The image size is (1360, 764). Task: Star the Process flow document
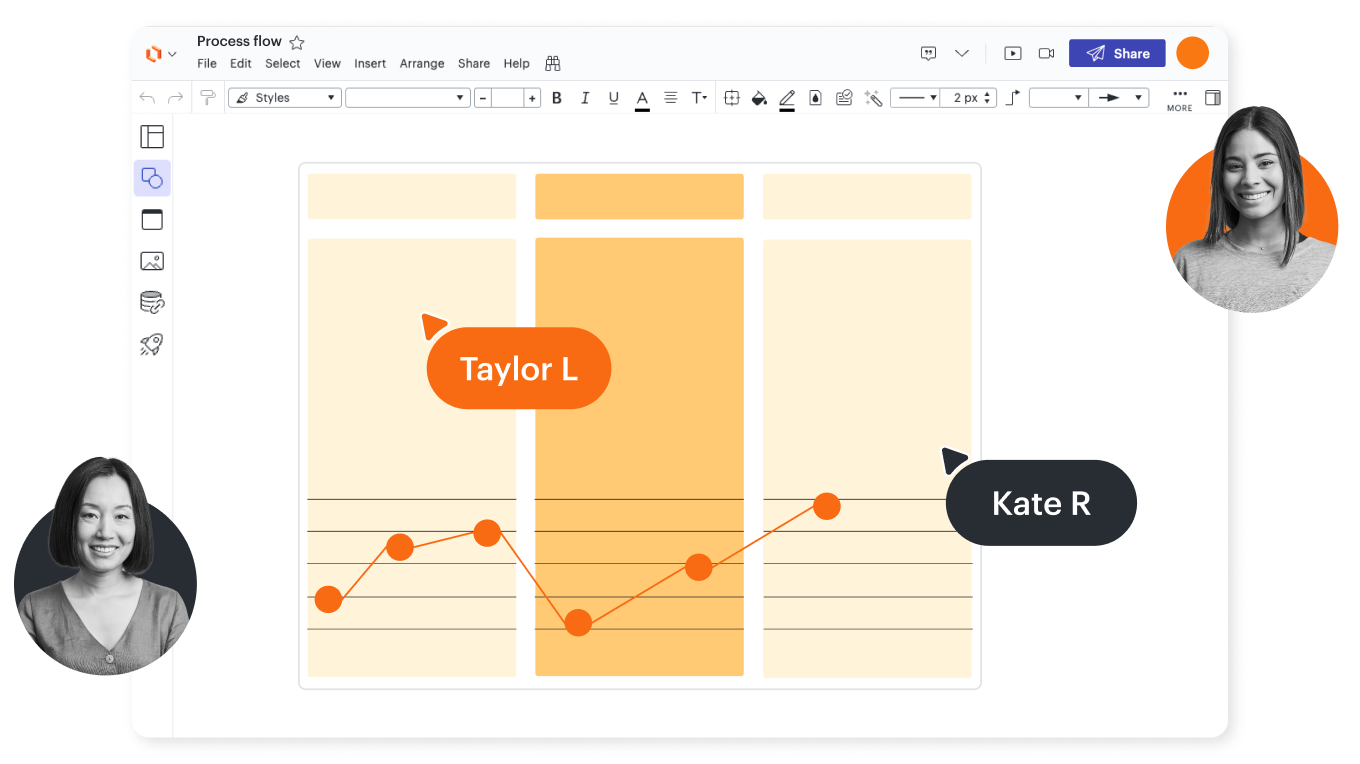click(297, 42)
